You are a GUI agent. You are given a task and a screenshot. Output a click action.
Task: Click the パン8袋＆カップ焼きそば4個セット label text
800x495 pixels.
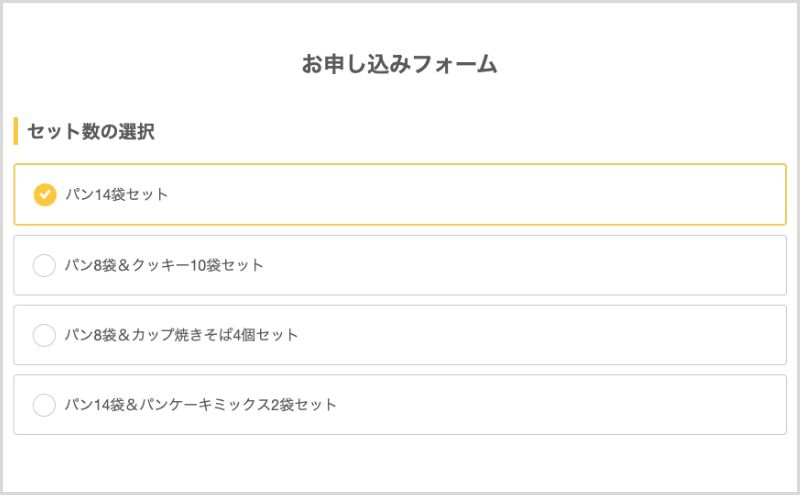181,335
